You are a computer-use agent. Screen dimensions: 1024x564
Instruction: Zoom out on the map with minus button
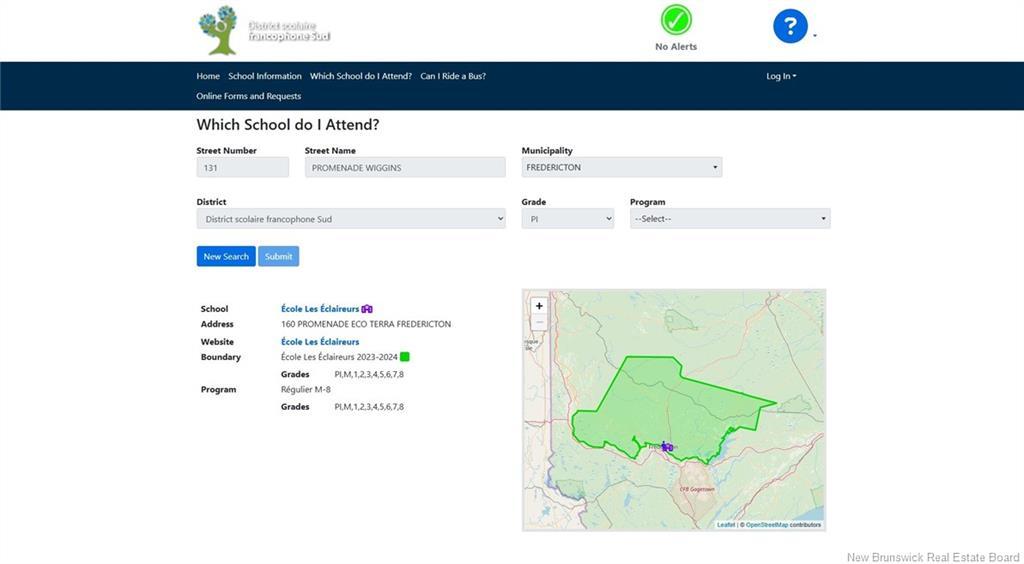point(539,322)
